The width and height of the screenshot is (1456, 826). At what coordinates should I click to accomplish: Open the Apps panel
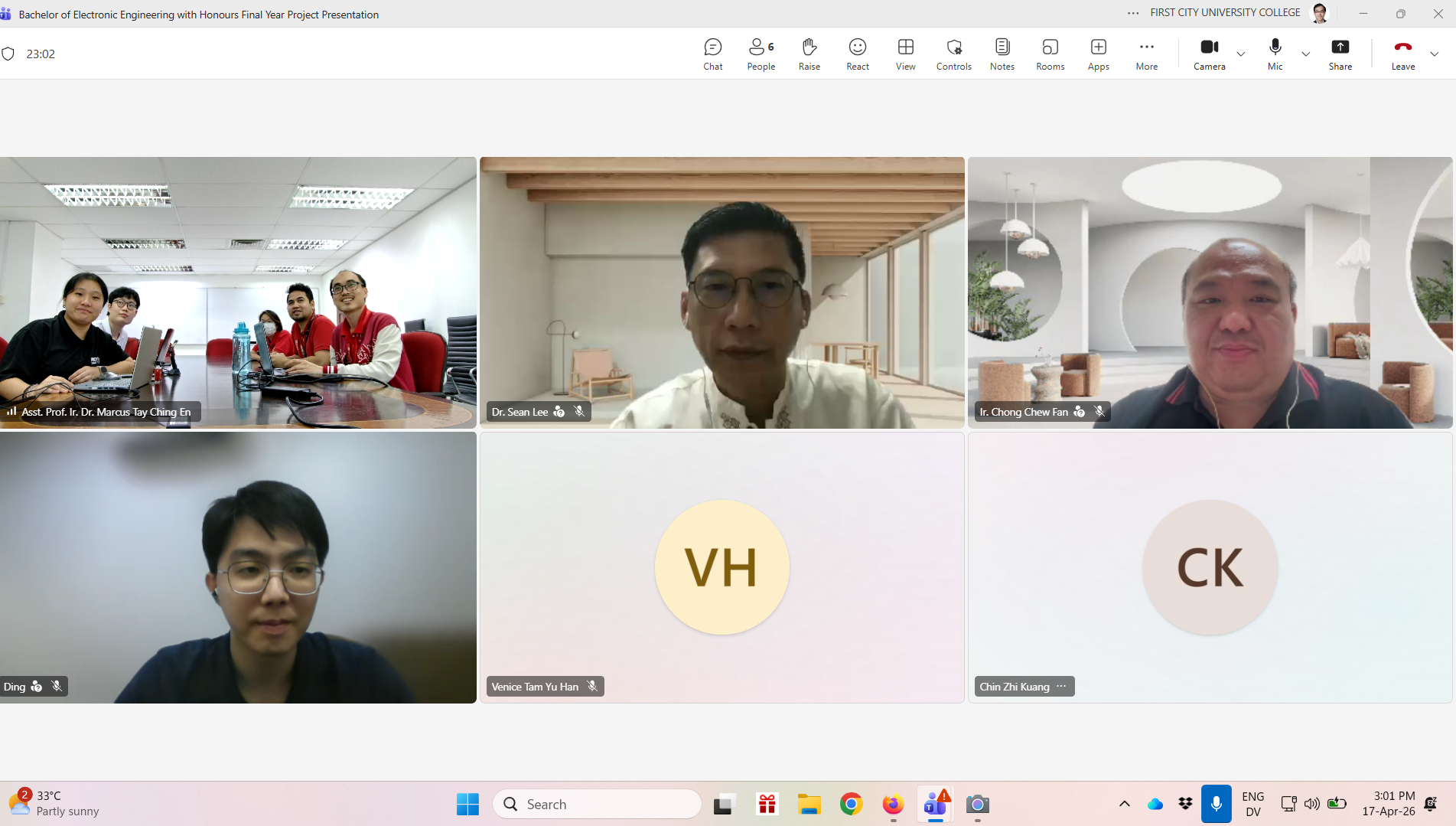(x=1098, y=54)
